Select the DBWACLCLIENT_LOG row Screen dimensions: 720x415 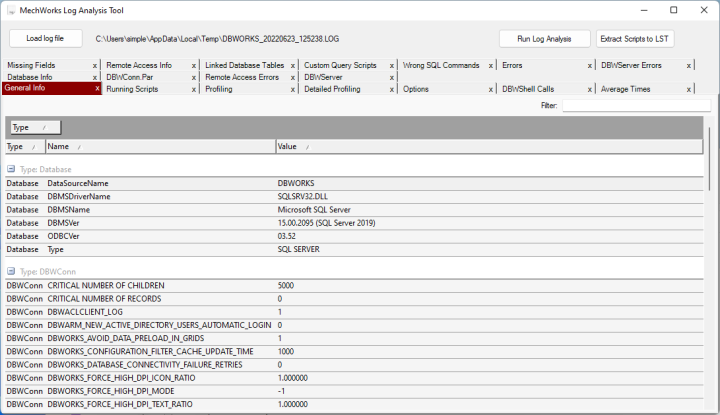coord(354,312)
